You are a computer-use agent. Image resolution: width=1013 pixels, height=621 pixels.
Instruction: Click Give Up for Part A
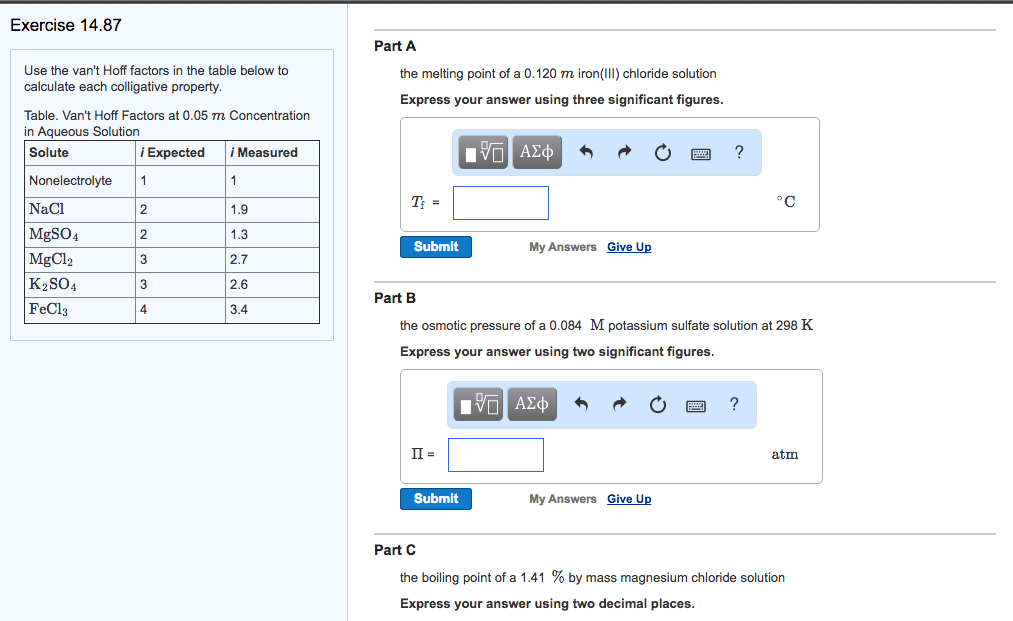pos(628,246)
